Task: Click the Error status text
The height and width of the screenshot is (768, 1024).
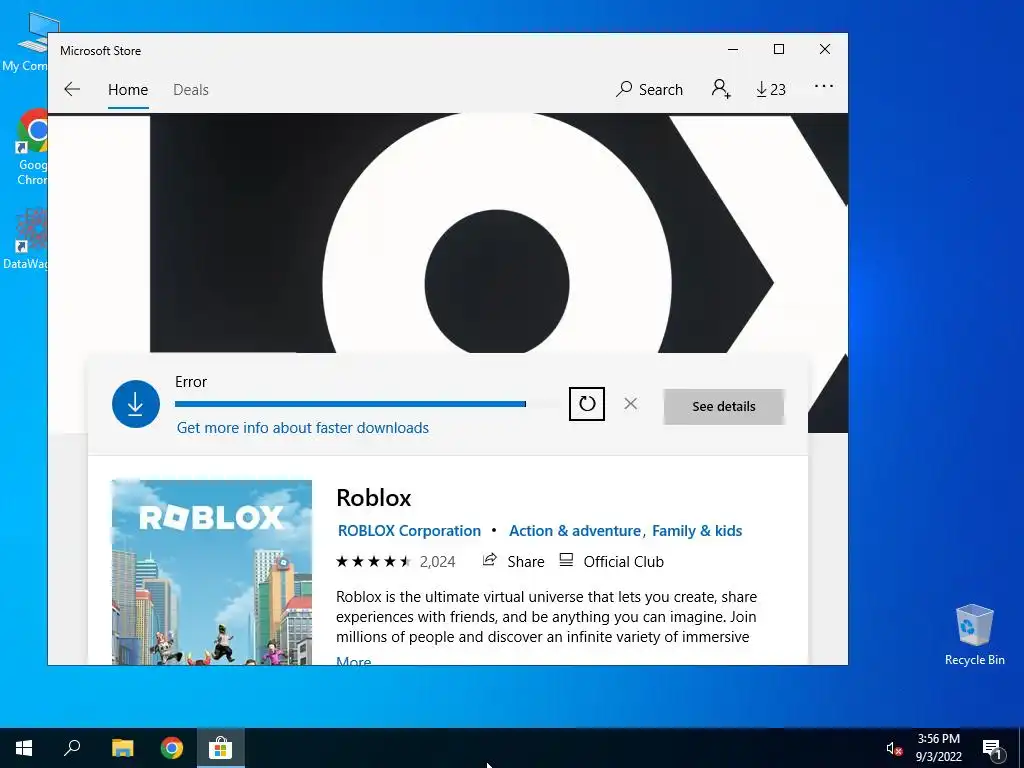Action: tap(191, 382)
